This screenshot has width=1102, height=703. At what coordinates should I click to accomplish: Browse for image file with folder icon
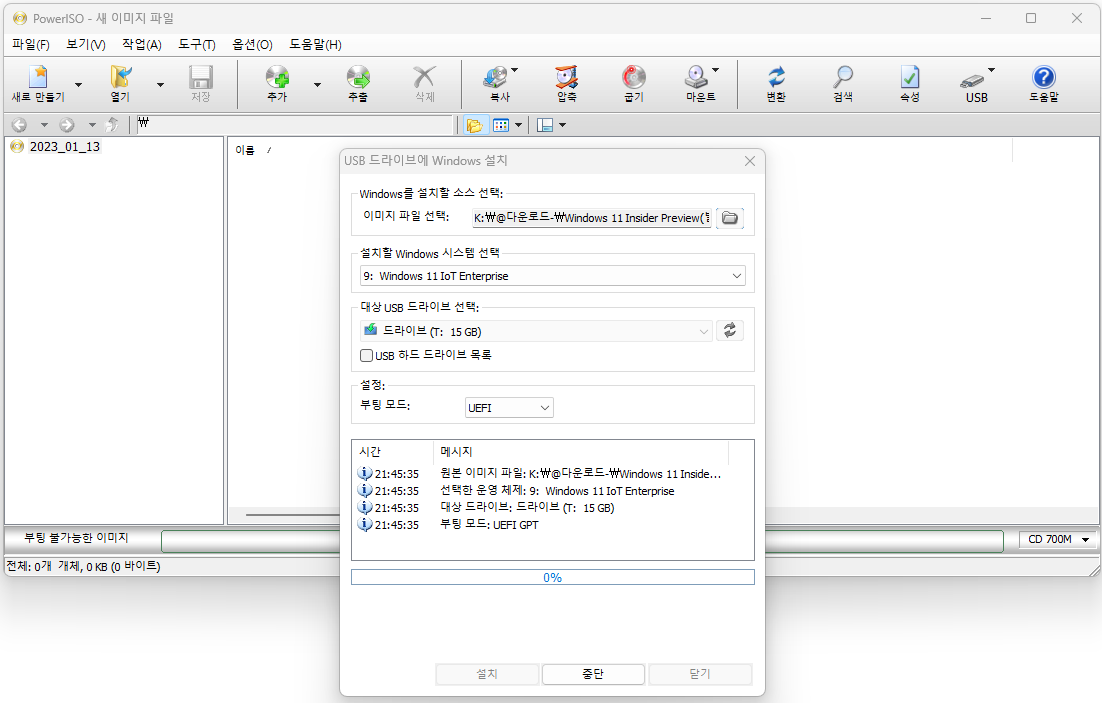[730, 218]
